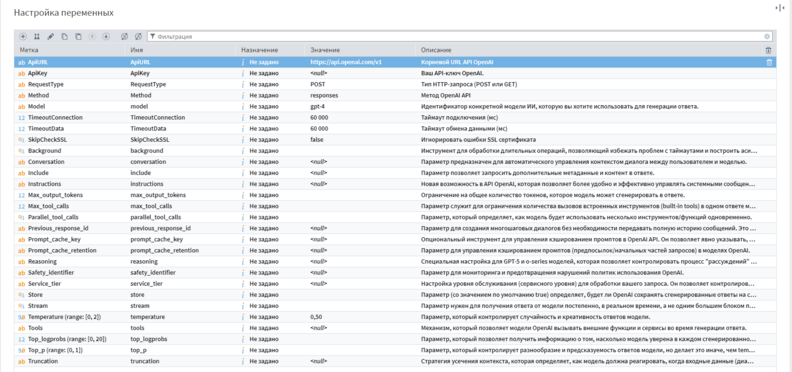Sort by the Назначение column header
The height and width of the screenshot is (372, 792).
point(260,51)
